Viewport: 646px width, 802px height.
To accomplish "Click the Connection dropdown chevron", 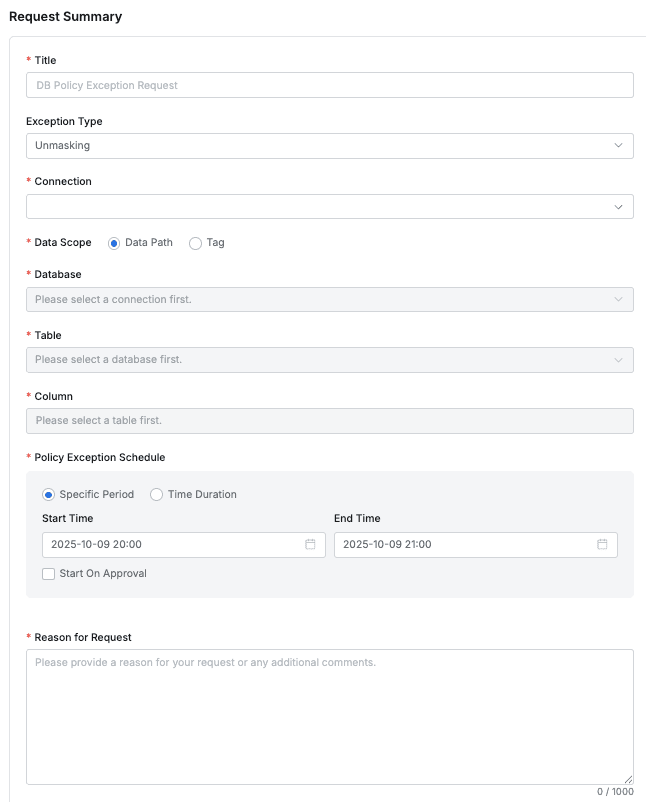I will click(x=620, y=206).
